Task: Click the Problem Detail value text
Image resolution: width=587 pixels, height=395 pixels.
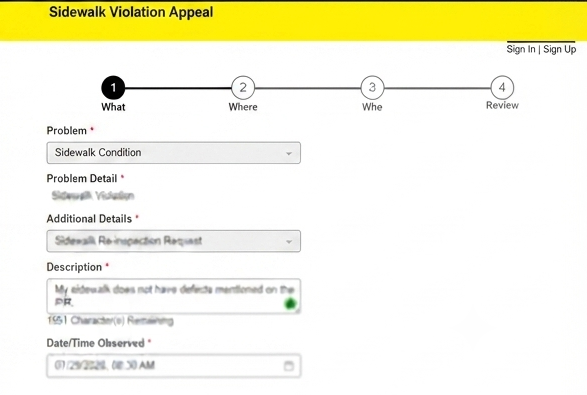Action: pyautogui.click(x=93, y=195)
